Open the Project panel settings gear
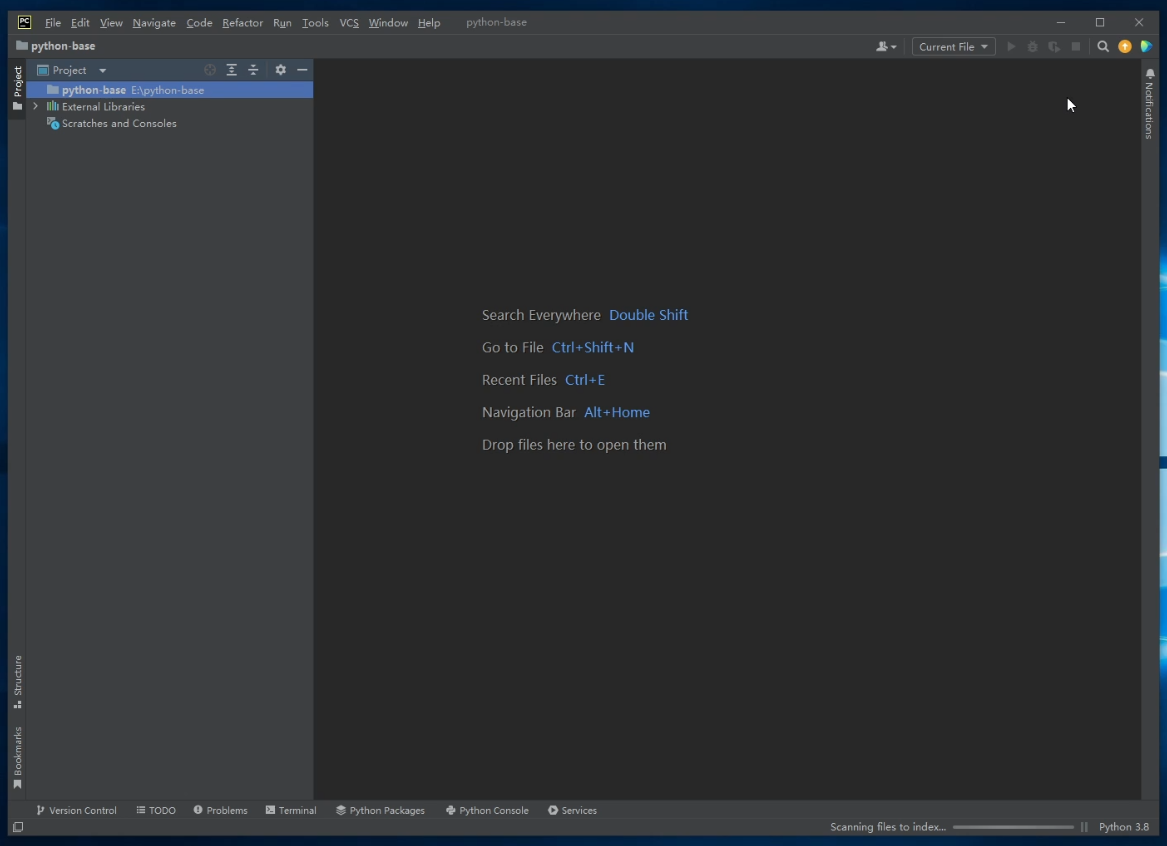Screen dimensions: 1167x846 280,70
